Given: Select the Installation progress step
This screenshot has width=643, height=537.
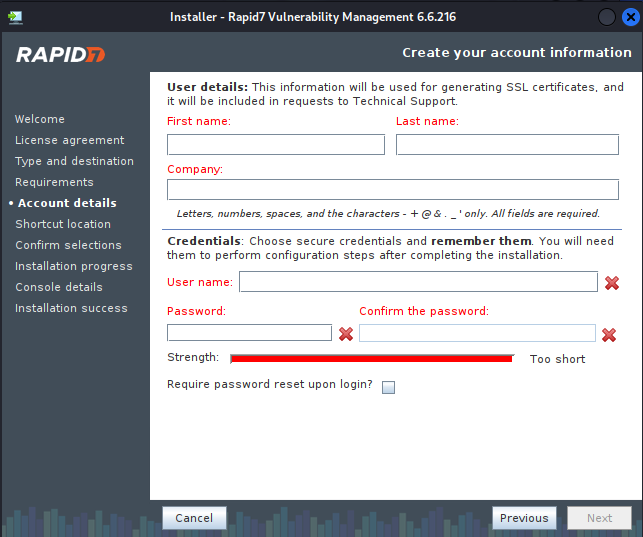Looking at the screenshot, I should coord(73,266).
